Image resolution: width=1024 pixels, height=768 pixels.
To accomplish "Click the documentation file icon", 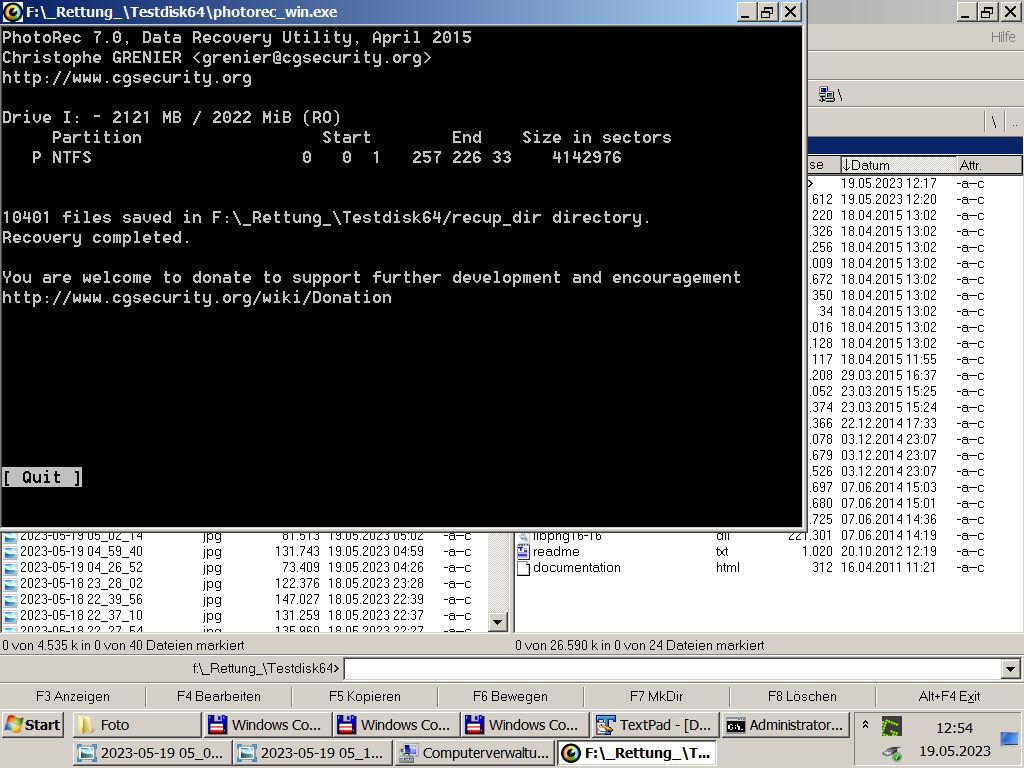I will [523, 568].
